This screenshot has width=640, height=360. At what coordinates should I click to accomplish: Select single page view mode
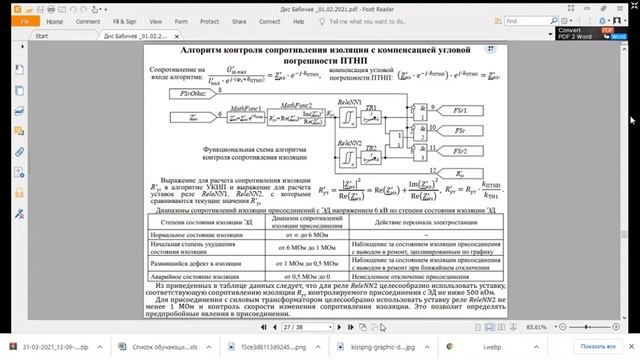(x=478, y=327)
